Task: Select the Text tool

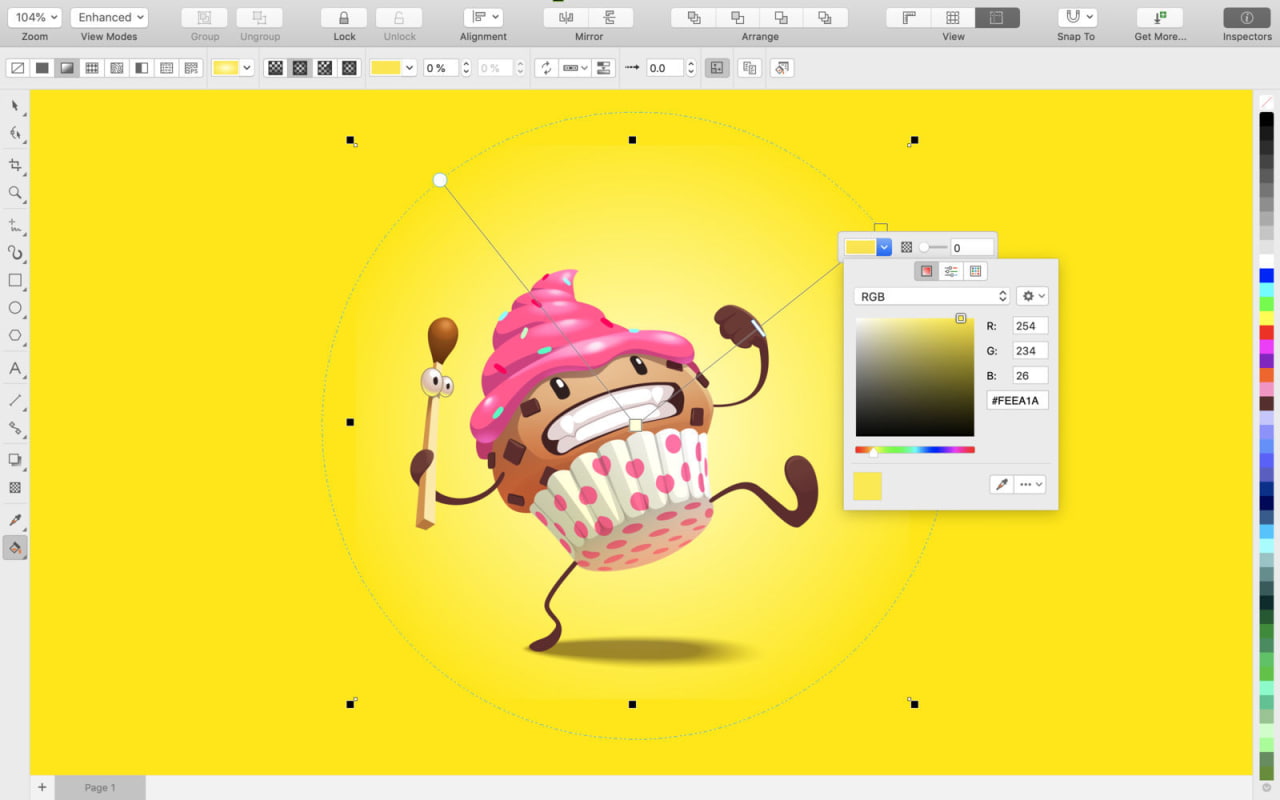Action: [x=15, y=369]
